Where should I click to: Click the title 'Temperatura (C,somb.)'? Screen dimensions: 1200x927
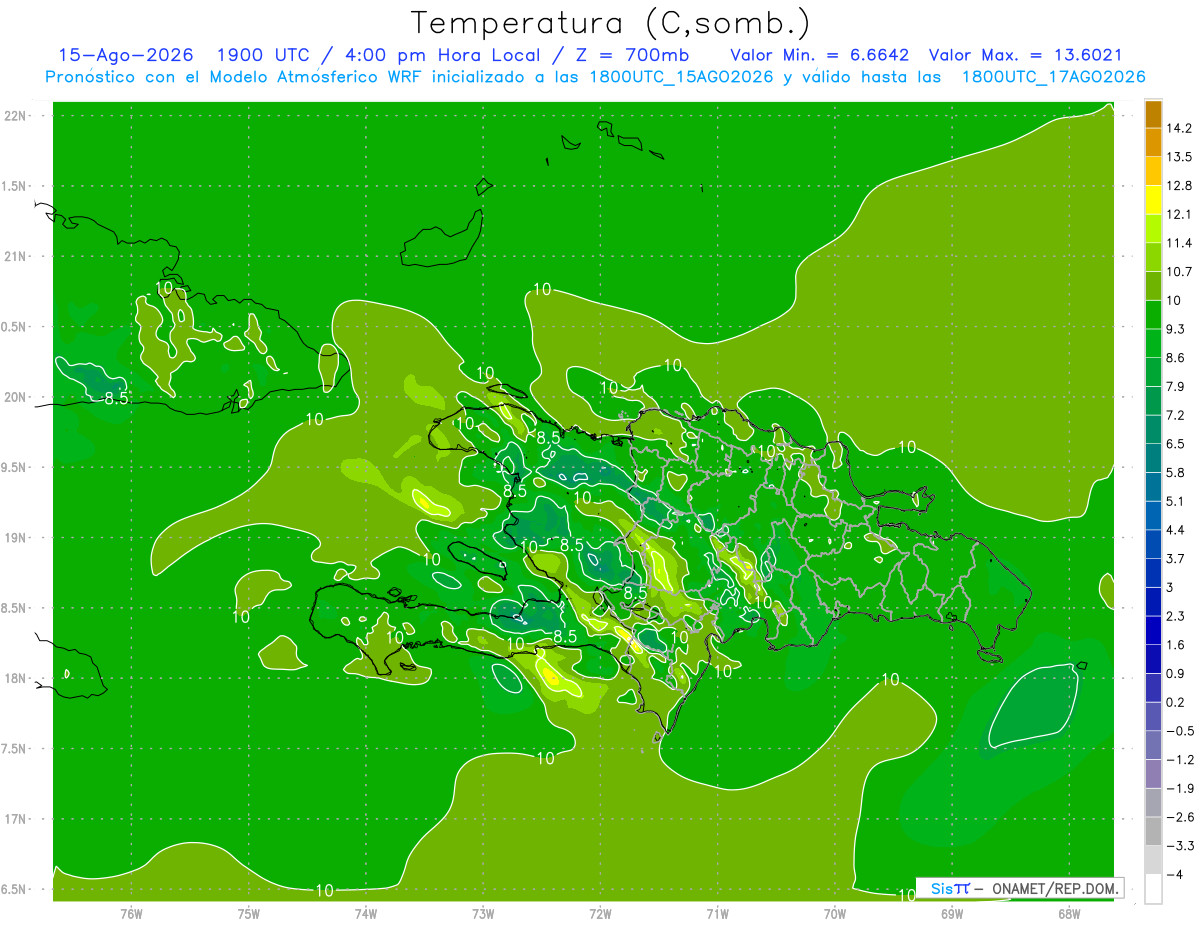[611, 23]
